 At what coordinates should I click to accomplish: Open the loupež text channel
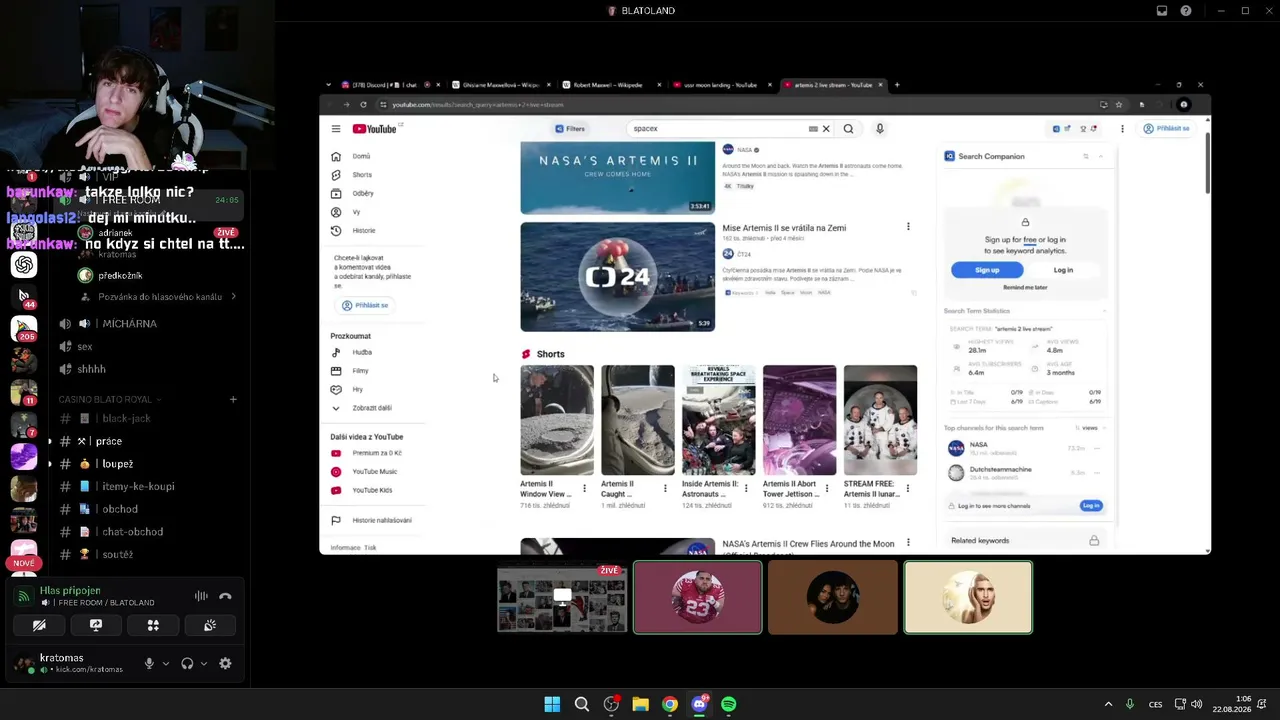117,465
